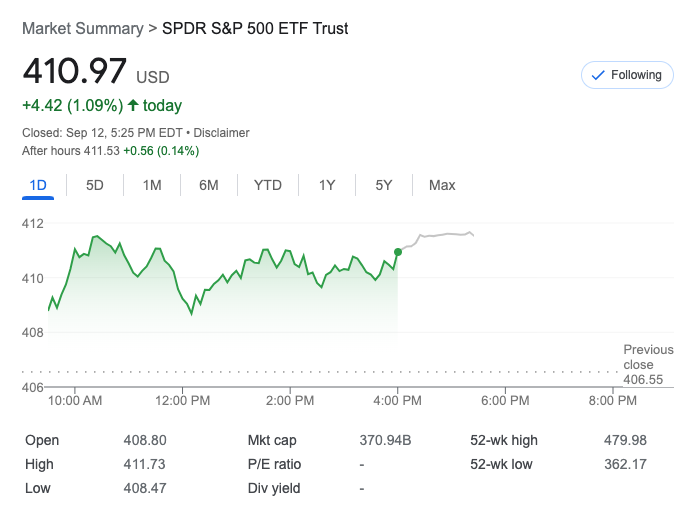This screenshot has width=687, height=509.
Task: Switch to 1Y chart view
Action: [327, 185]
